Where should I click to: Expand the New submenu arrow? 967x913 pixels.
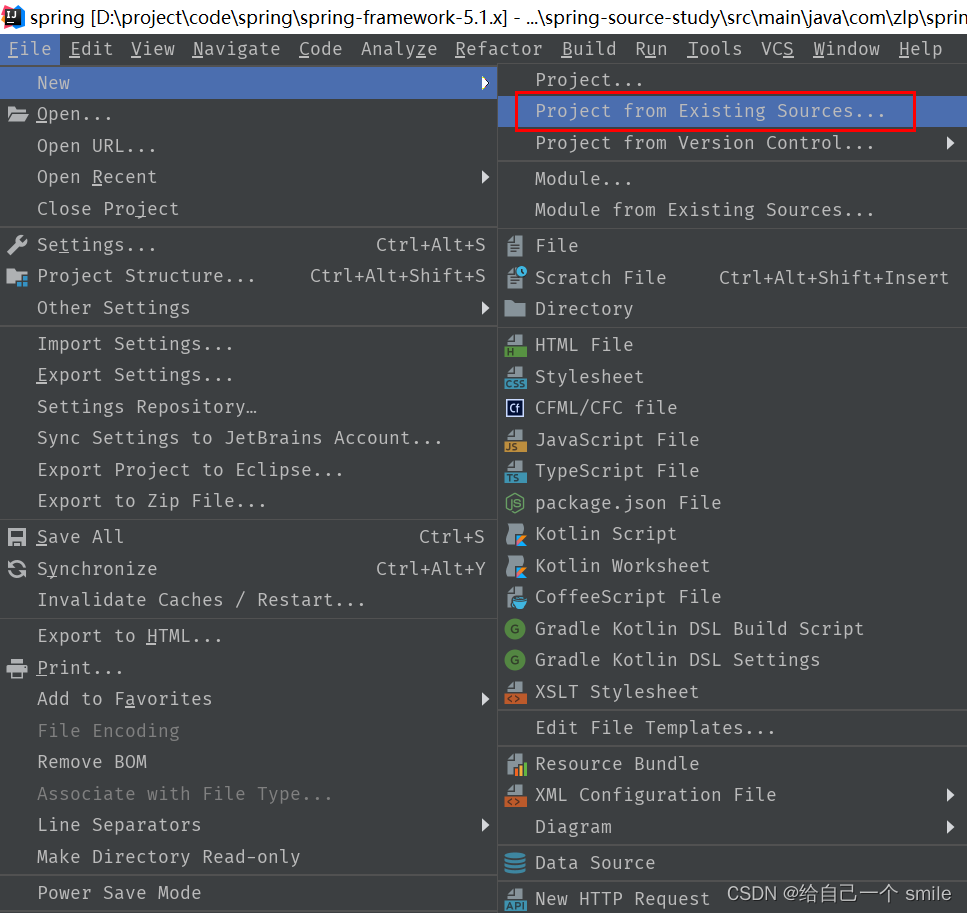point(485,83)
